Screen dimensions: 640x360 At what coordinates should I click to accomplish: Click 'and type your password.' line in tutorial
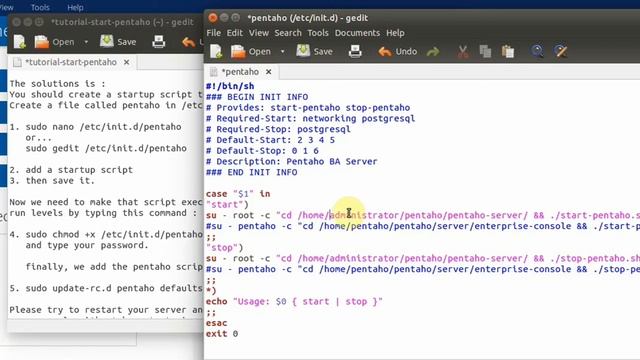[x=87, y=245]
